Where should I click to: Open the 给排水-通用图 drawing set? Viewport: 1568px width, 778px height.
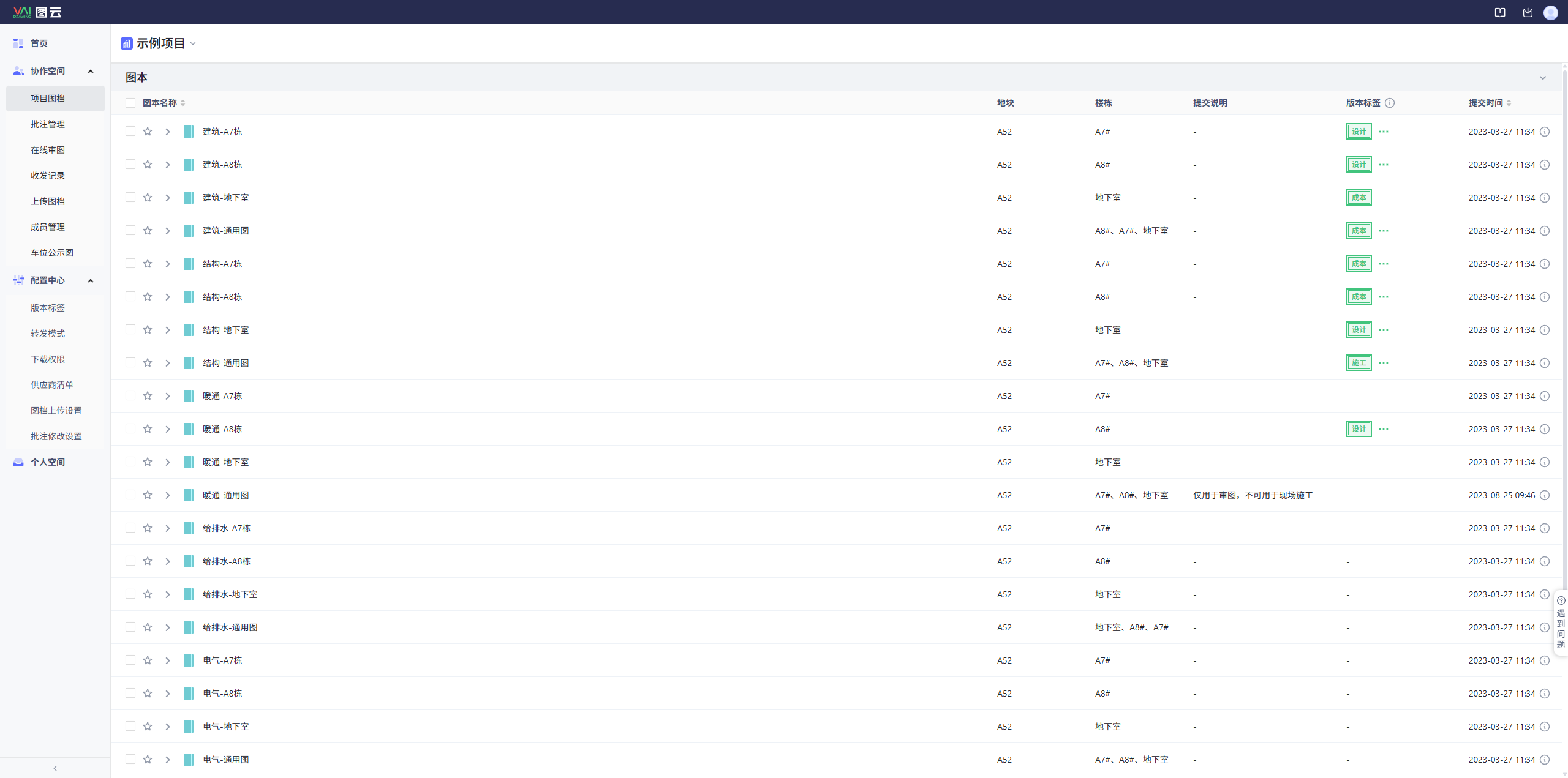(x=230, y=627)
